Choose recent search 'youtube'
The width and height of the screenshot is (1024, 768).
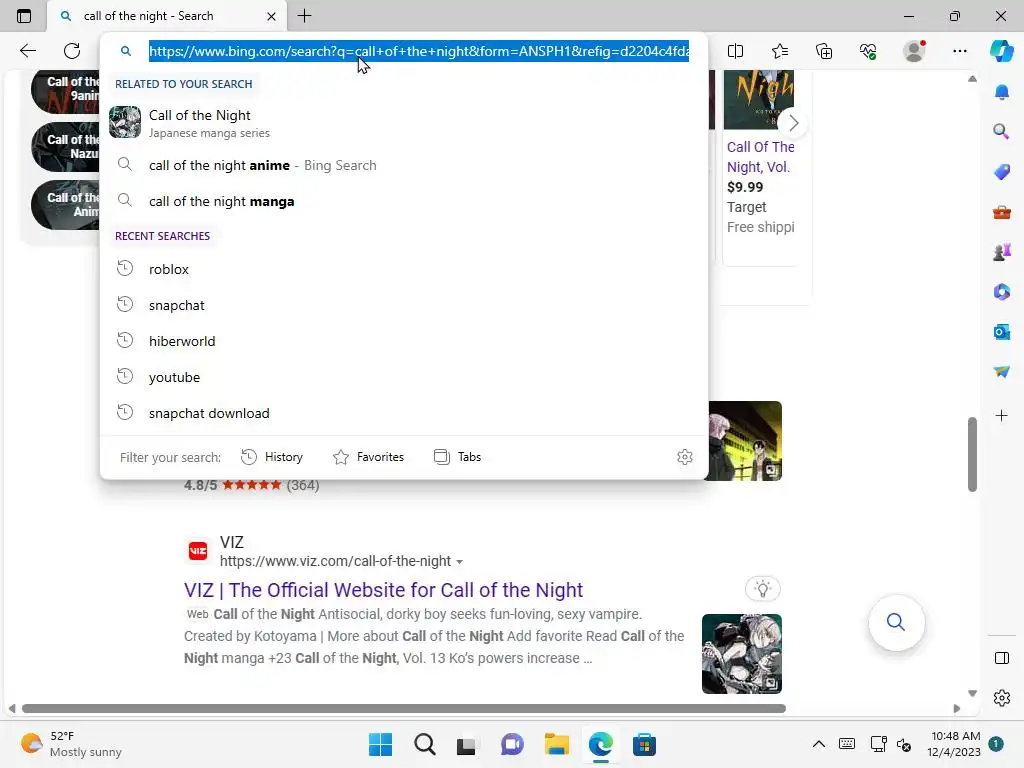[x=404, y=377]
